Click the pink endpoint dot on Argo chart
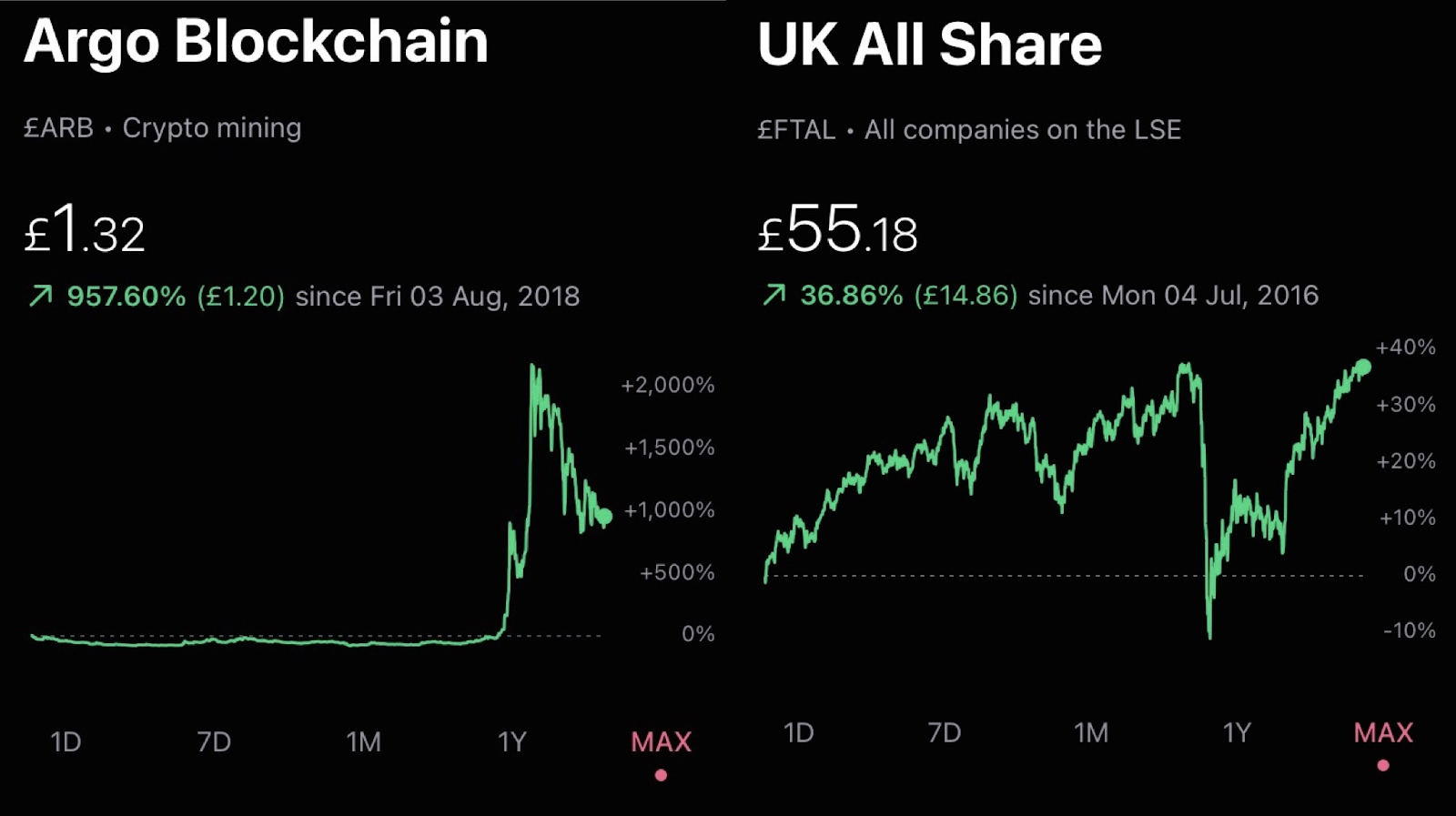Image resolution: width=1456 pixels, height=816 pixels. [602, 517]
